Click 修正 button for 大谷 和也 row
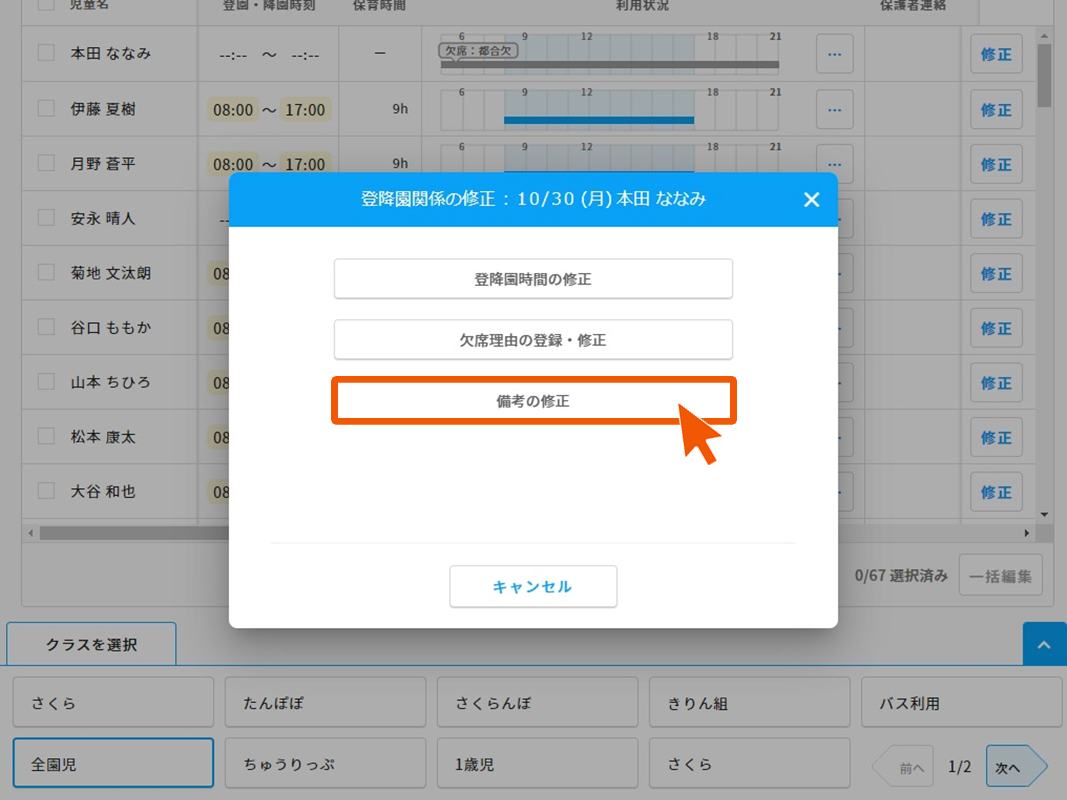Viewport: 1067px width, 800px height. coord(995,492)
